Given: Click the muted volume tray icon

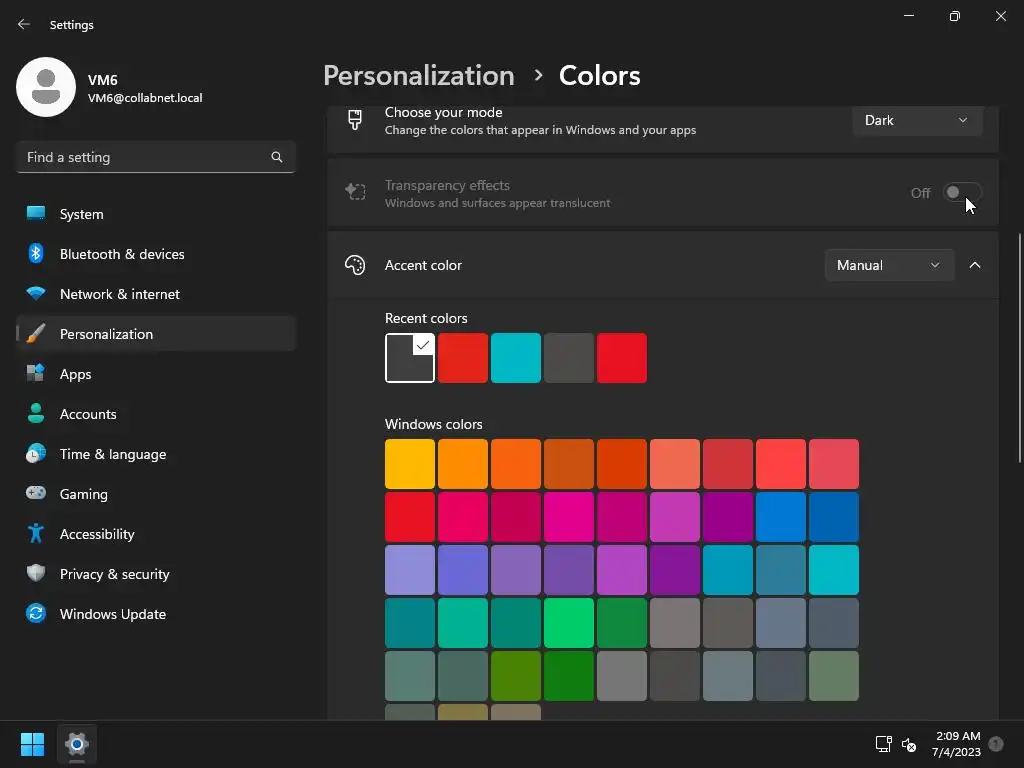Looking at the screenshot, I should (x=908, y=744).
